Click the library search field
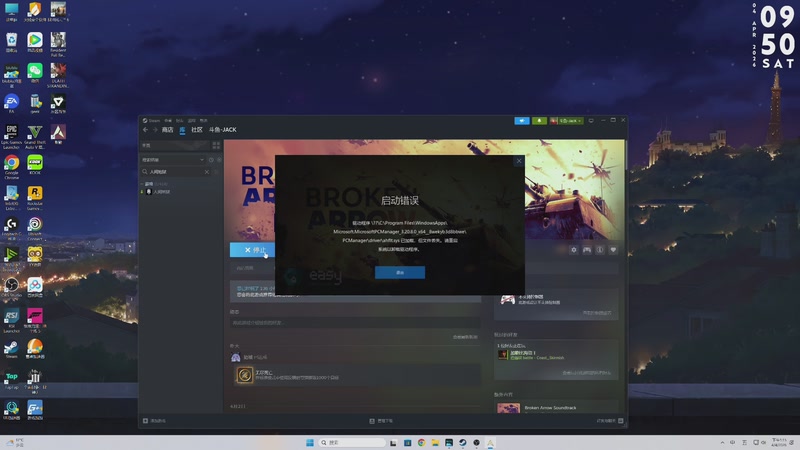Screen dimensions: 800x450 (174, 172)
